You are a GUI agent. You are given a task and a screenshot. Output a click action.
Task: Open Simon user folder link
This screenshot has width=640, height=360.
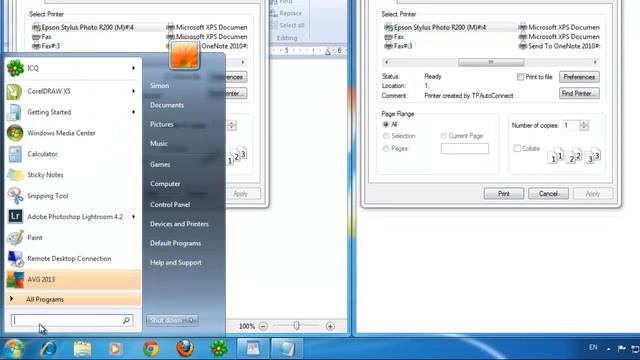click(159, 86)
